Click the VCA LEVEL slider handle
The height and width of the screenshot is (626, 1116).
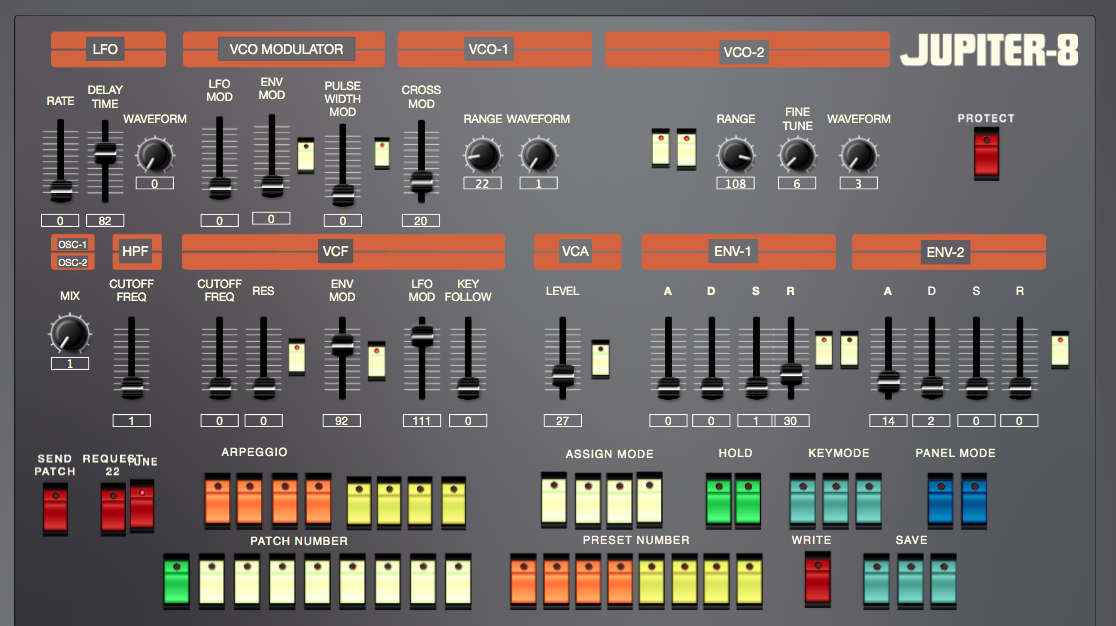(562, 374)
